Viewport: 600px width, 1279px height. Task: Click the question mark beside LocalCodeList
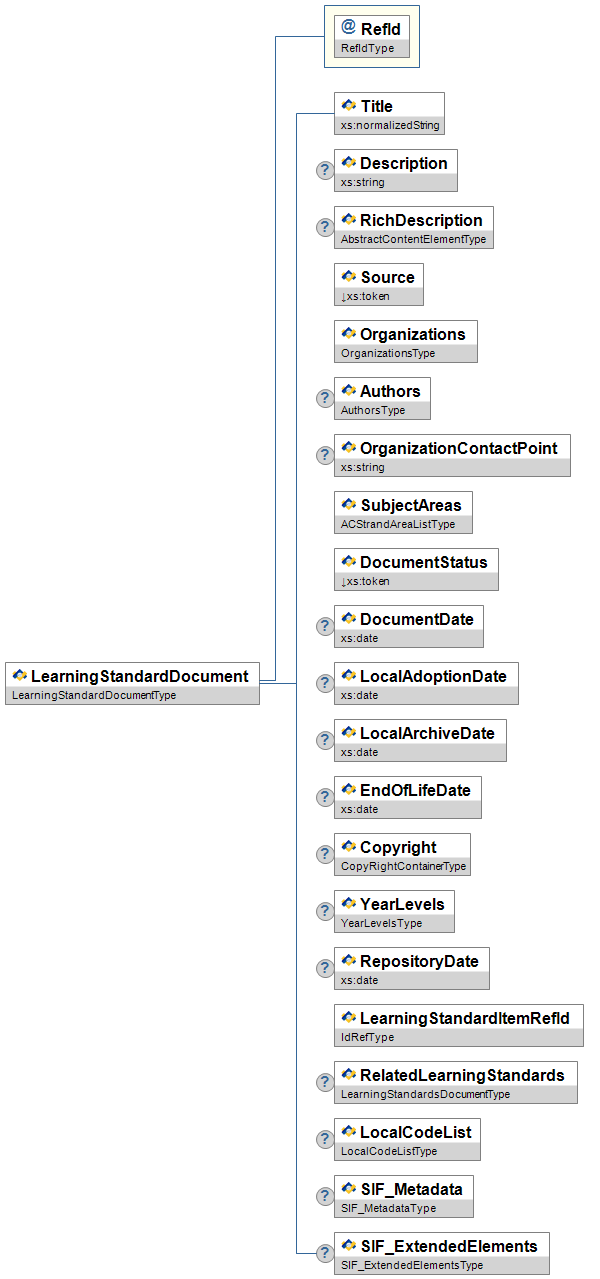(x=324, y=1139)
